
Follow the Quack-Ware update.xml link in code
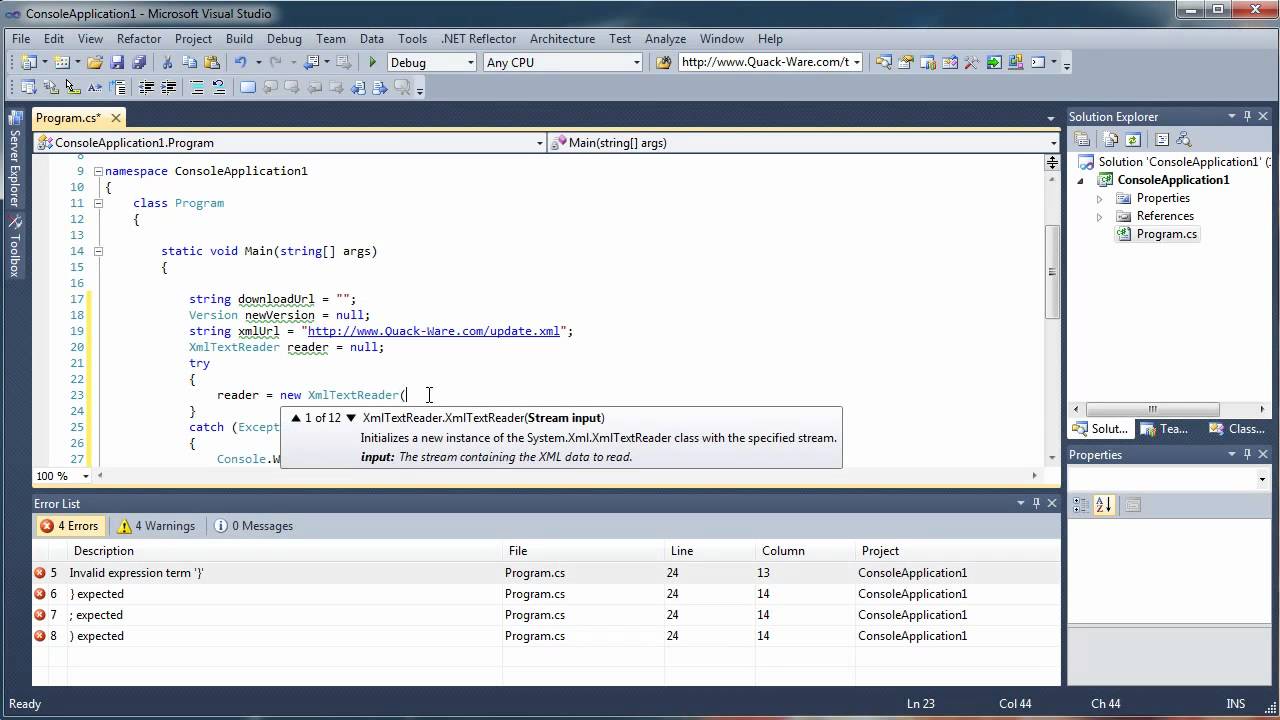tap(433, 331)
